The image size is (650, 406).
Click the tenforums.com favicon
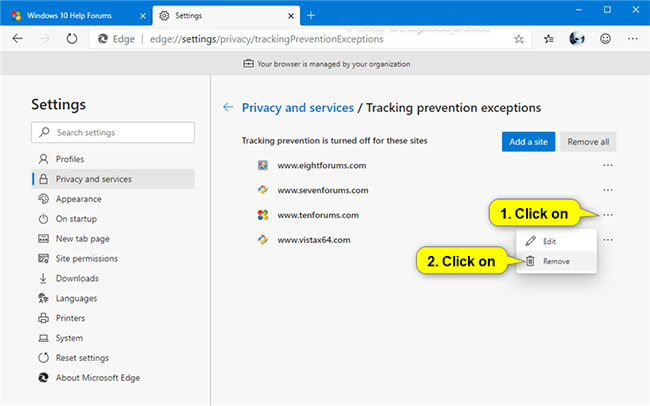click(x=263, y=215)
